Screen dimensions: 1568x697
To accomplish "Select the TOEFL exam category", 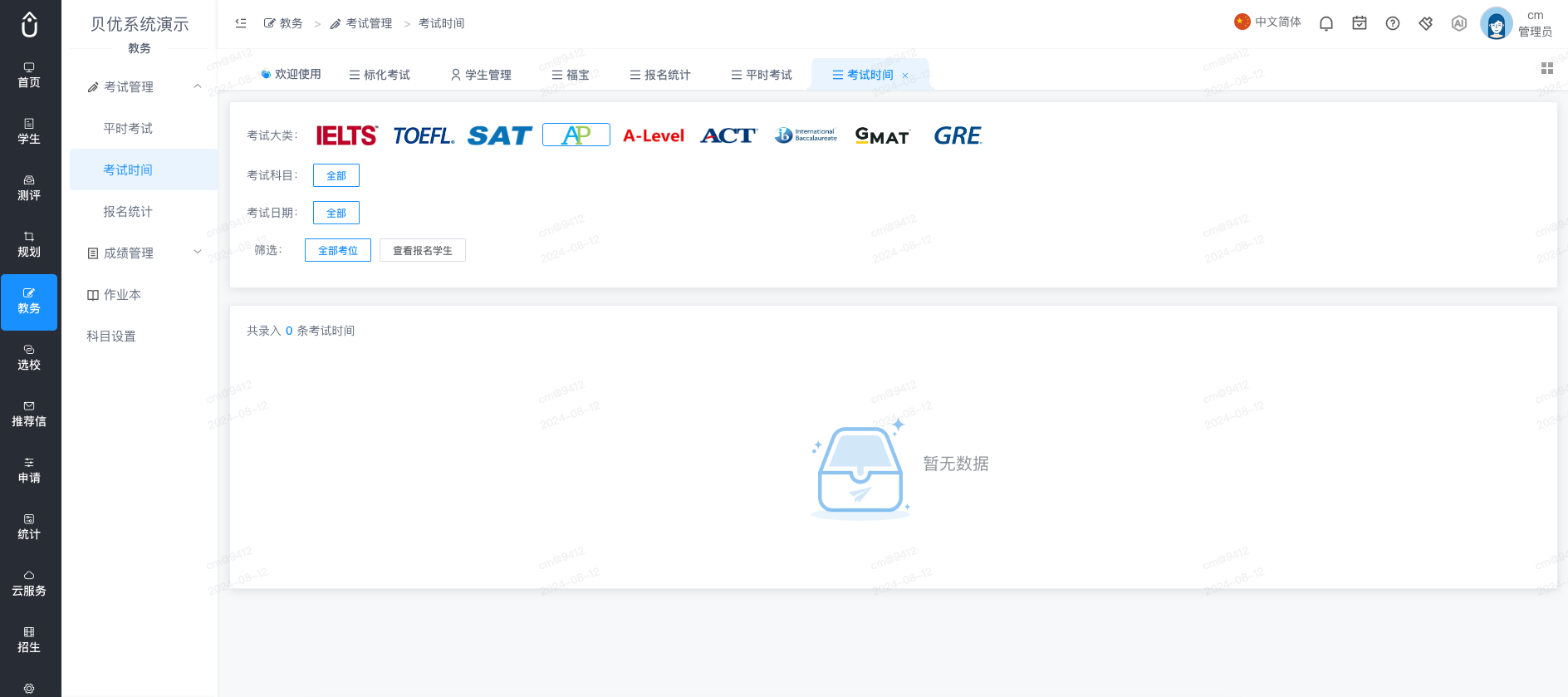I will (424, 135).
